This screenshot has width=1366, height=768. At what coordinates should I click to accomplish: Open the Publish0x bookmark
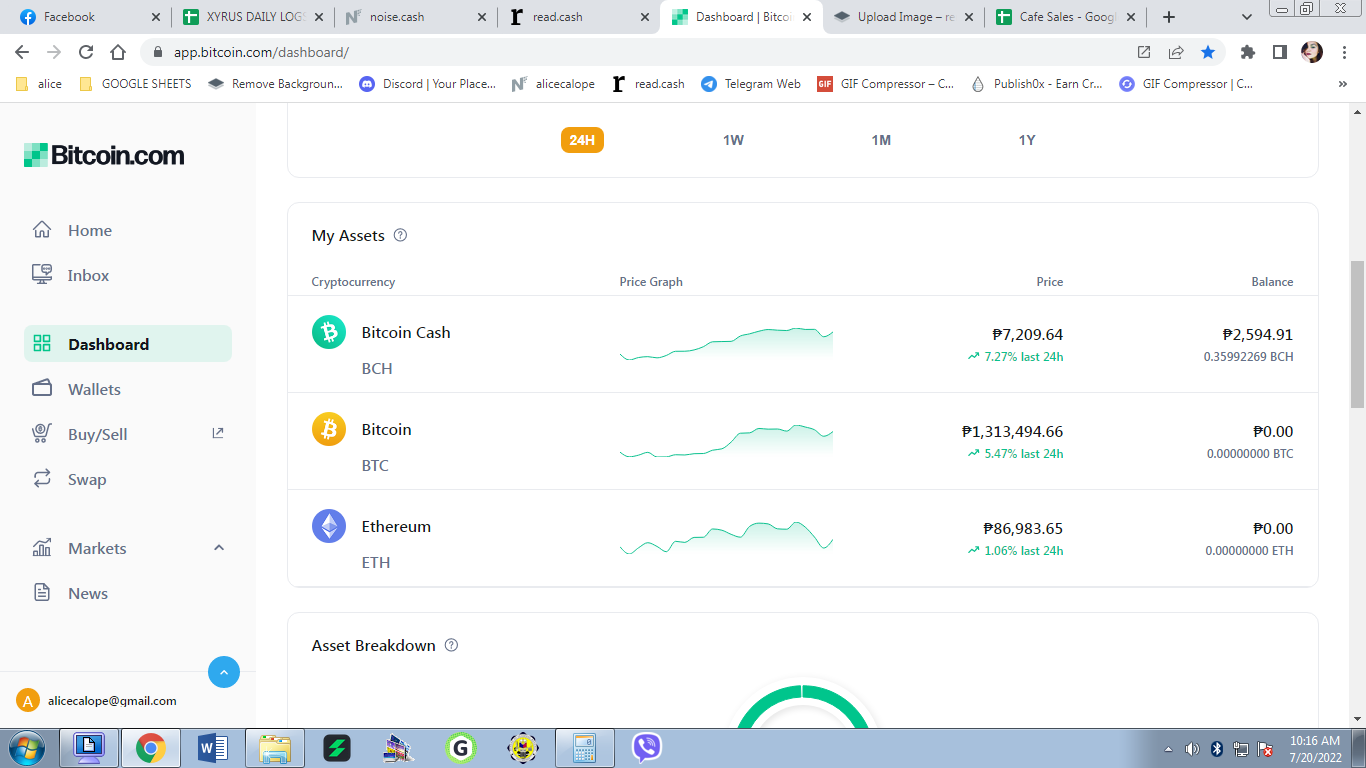(1037, 84)
